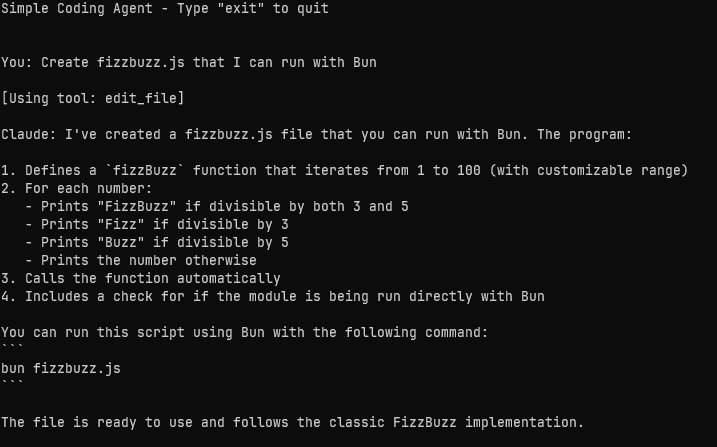Click "fizzbuzz.js" in the user request line
The image size is (717, 447).
tap(142, 63)
